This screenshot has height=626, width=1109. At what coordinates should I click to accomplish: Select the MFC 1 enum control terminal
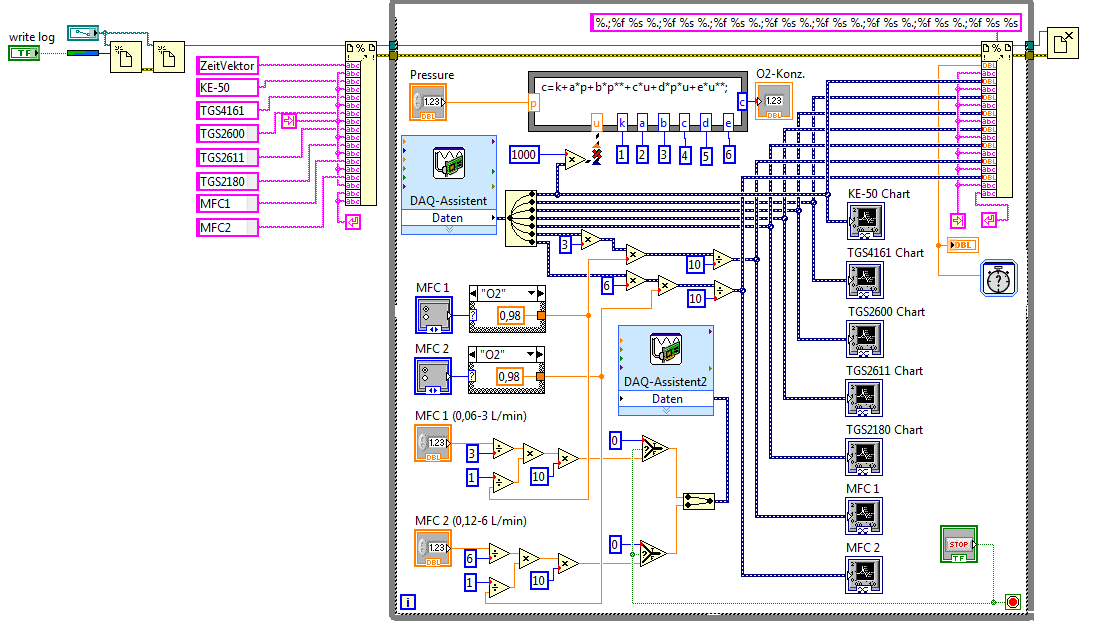434,315
